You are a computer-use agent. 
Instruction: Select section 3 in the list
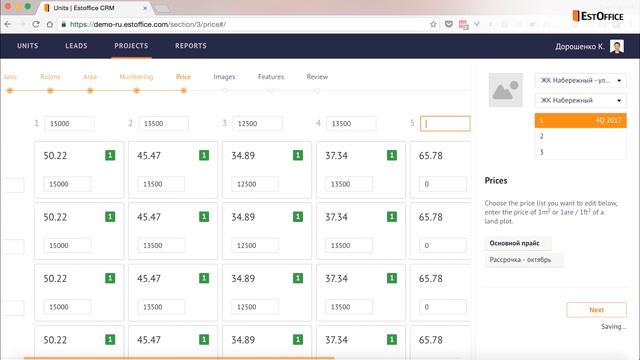tap(580, 152)
